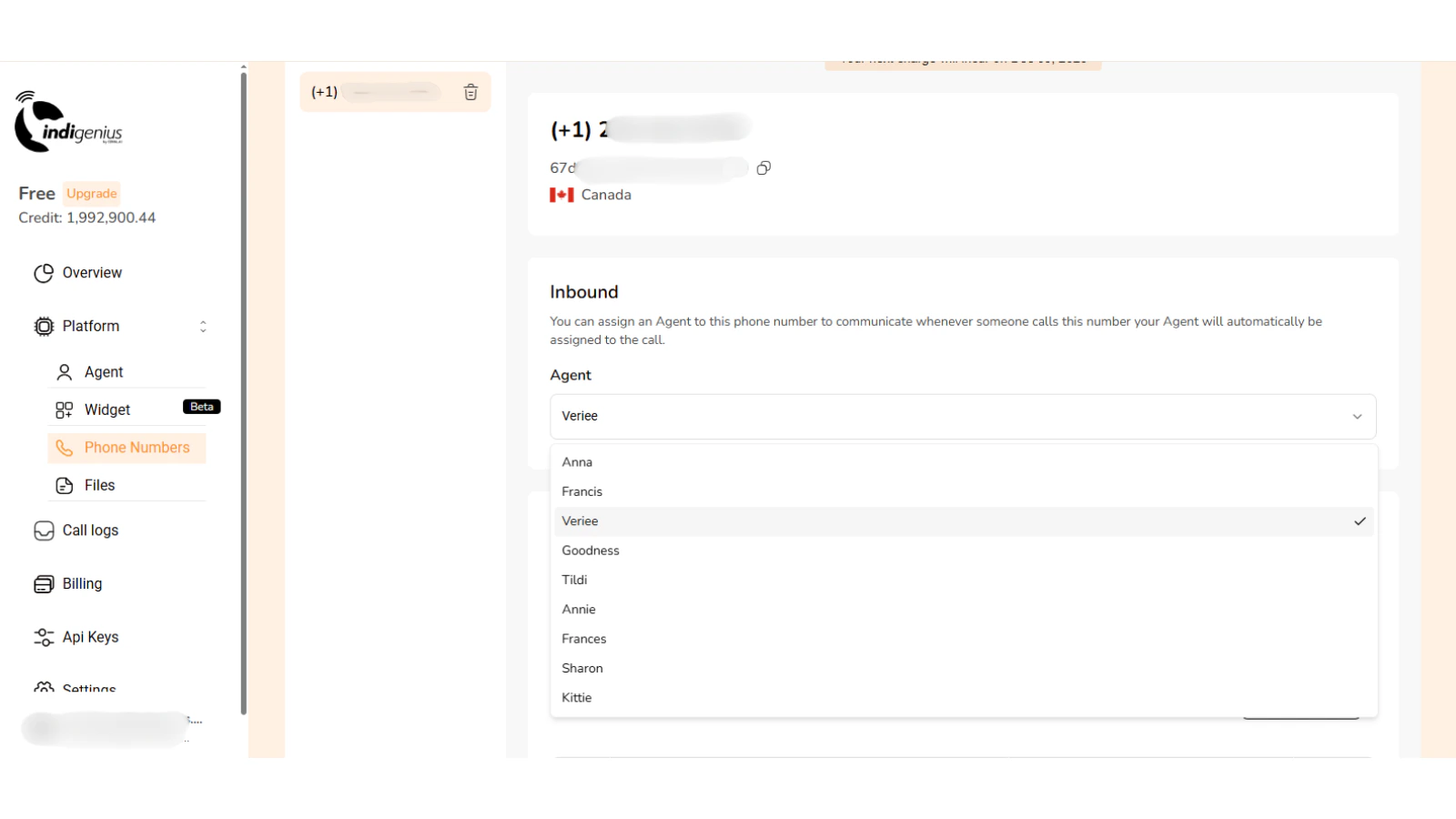The image size is (1456, 819).
Task: Select the (+1) number in the list
Action: (395, 92)
